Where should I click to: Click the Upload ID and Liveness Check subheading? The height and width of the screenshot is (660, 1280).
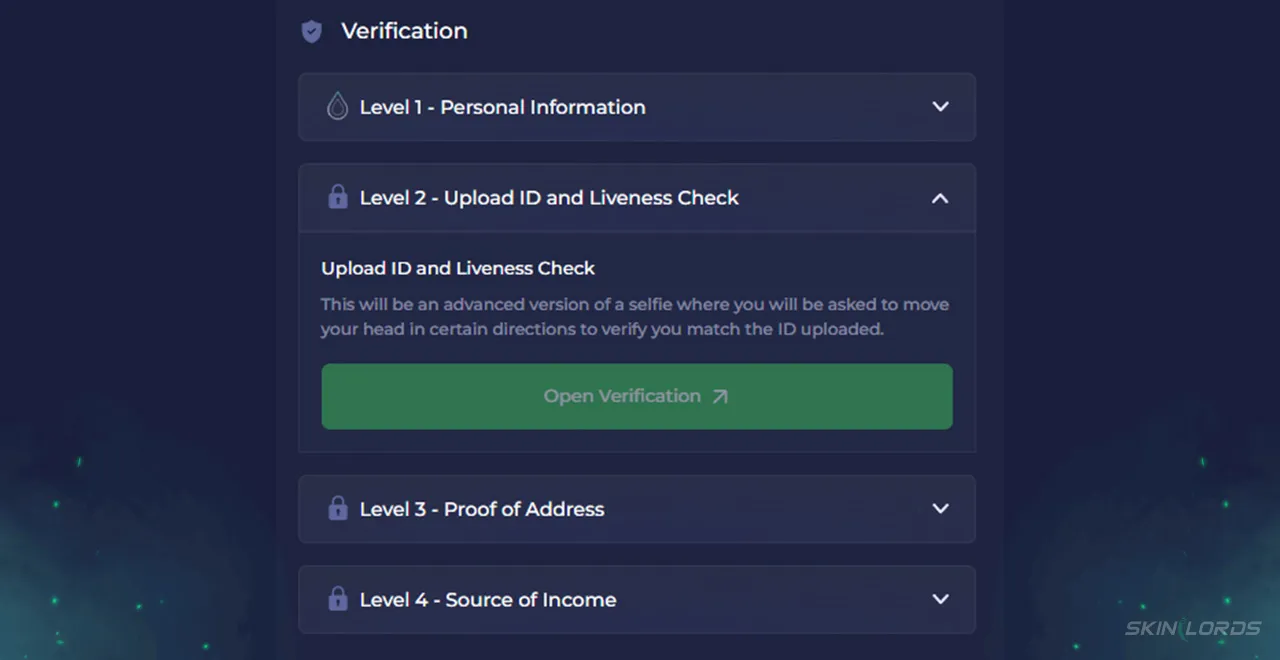click(x=458, y=268)
